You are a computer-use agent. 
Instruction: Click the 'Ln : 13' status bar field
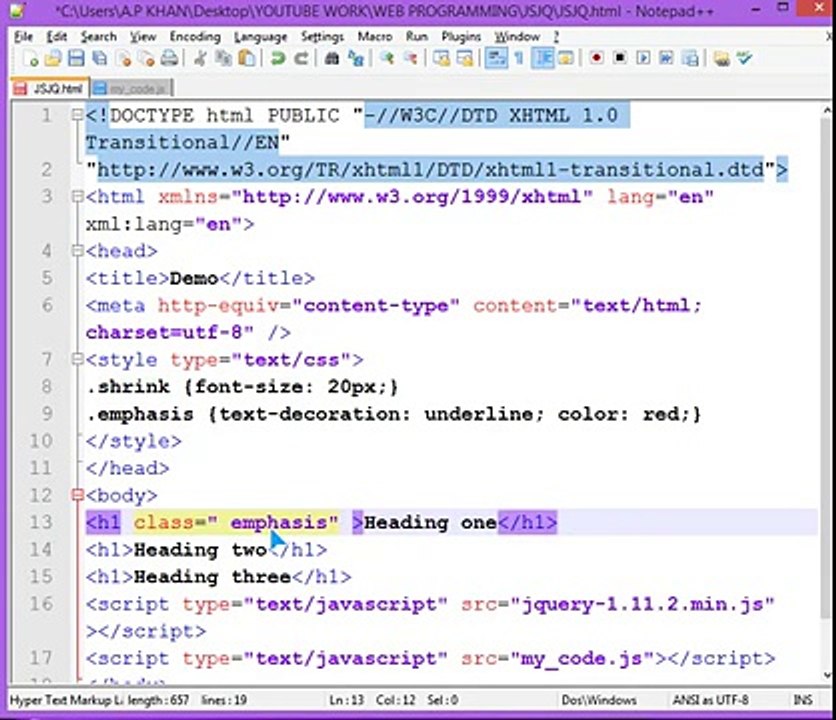347,700
